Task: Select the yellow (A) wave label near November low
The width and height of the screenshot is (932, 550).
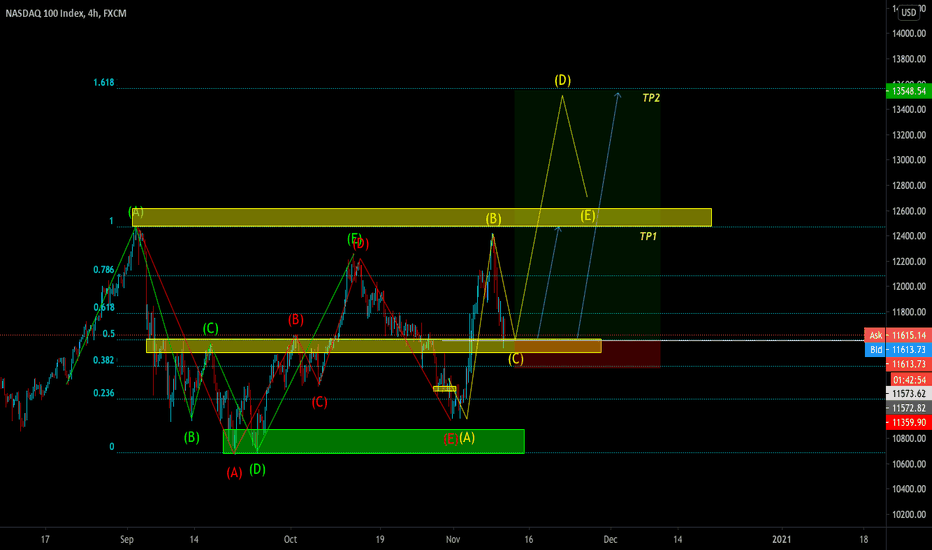Action: 467,438
